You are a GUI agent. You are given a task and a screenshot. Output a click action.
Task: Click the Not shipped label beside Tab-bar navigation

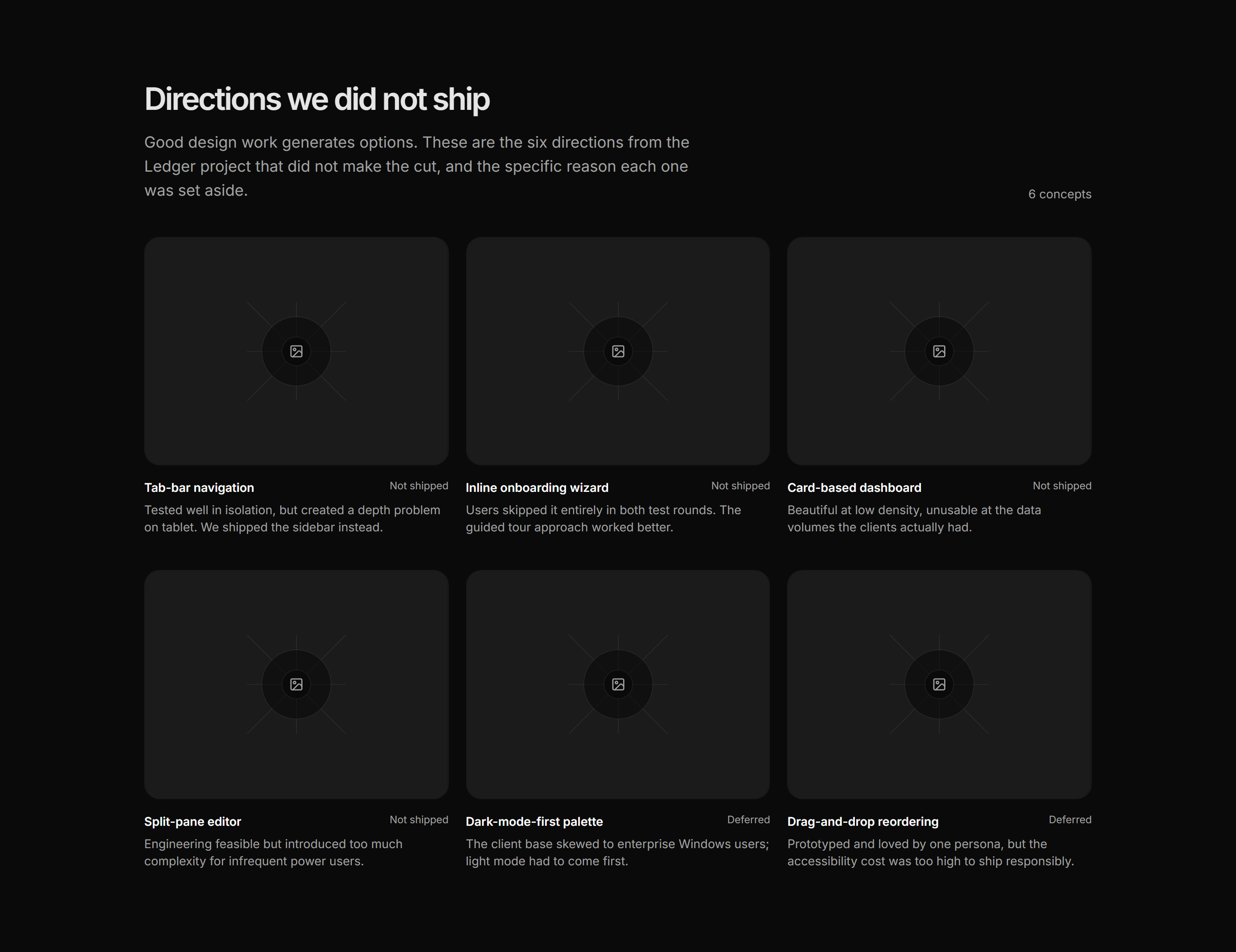[x=419, y=485]
